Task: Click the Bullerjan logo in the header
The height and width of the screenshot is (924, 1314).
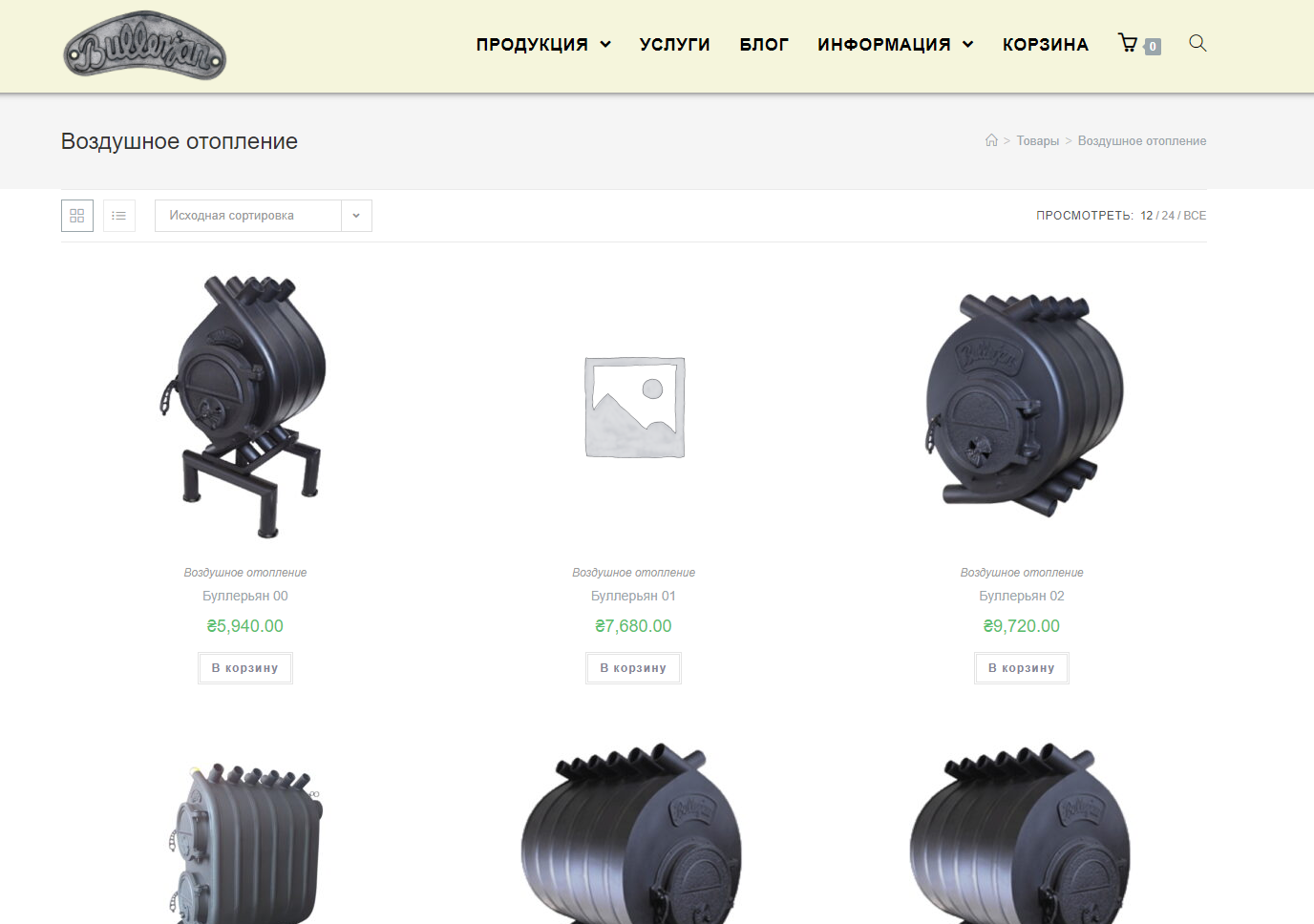Action: pyautogui.click(x=144, y=46)
